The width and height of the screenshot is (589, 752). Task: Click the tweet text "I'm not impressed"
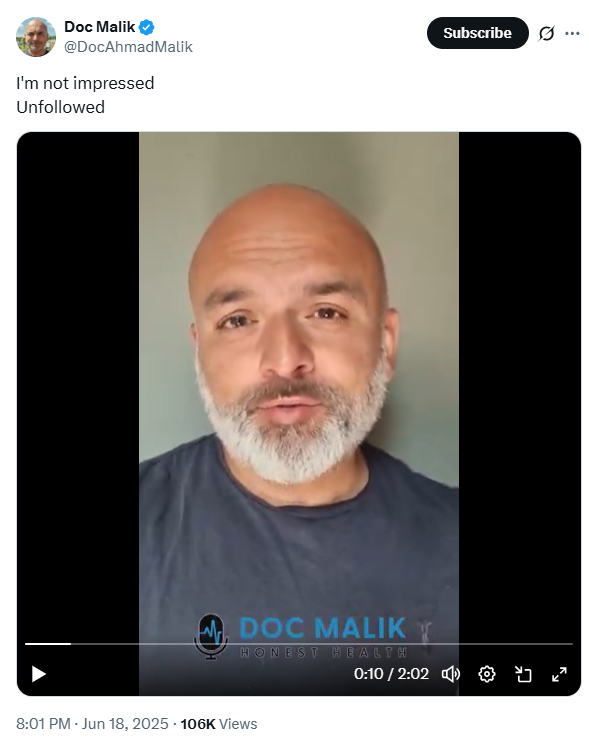(85, 83)
